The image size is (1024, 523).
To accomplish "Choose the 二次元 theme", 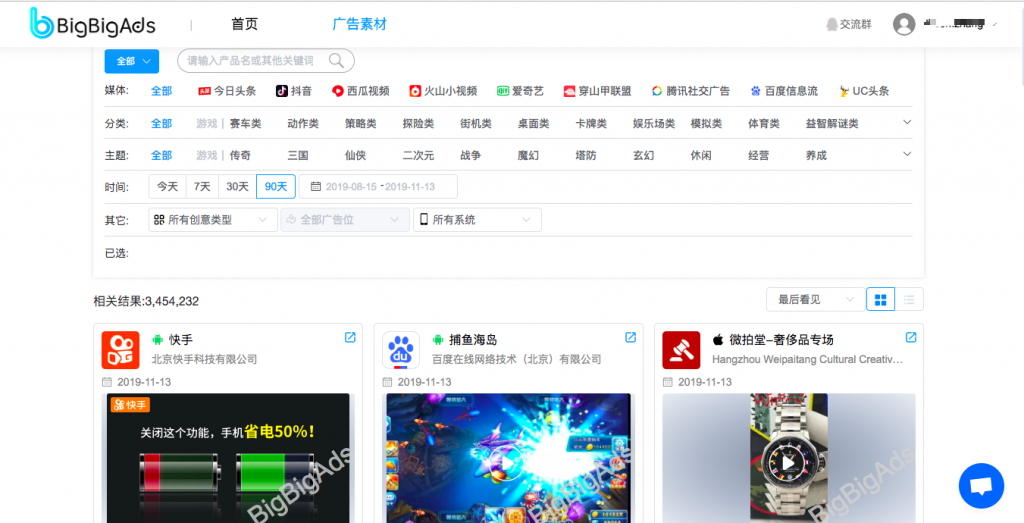I will 419,155.
